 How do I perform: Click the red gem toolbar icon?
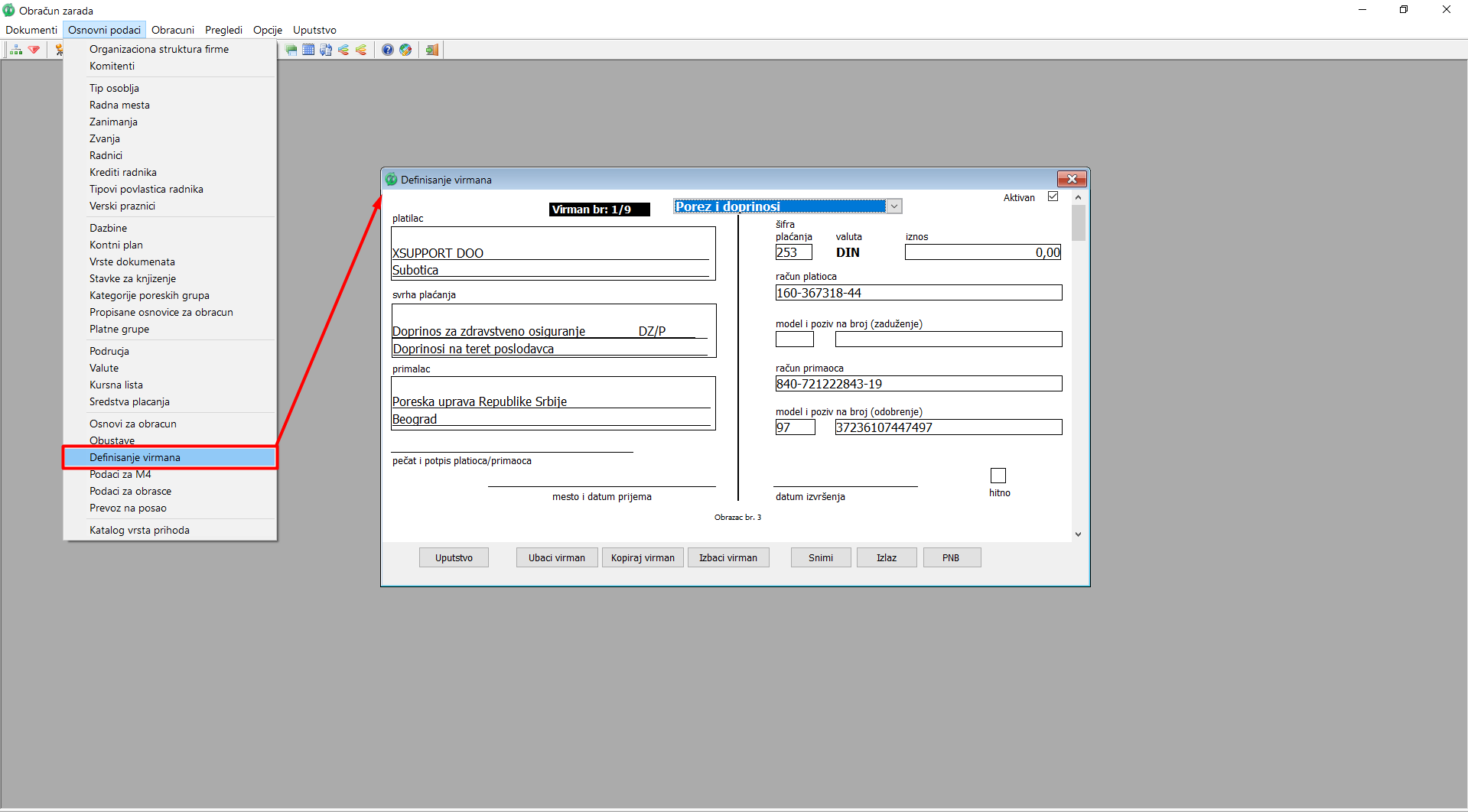34,50
